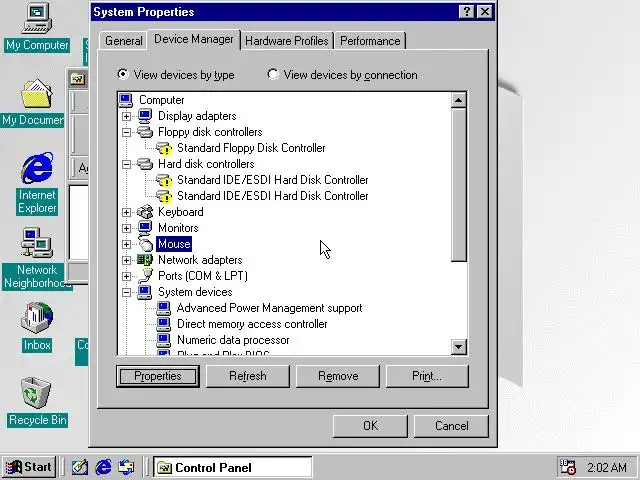Click Direct memory access controller icon
The width and height of the screenshot is (640, 480).
(164, 324)
